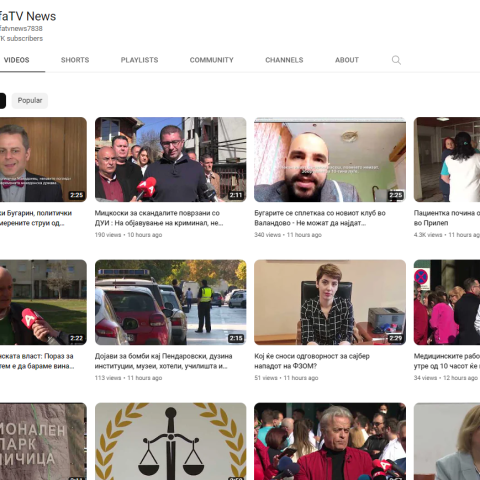The width and height of the screenshot is (480, 480).
Task: Click '190 views • 10 hours ago' text
Action: 128,235
